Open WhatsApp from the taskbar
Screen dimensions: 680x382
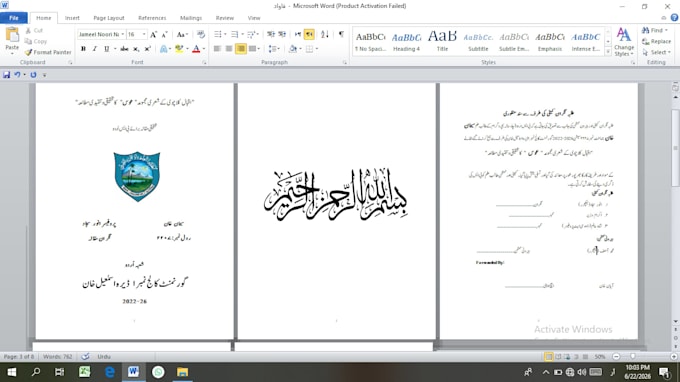point(158,372)
